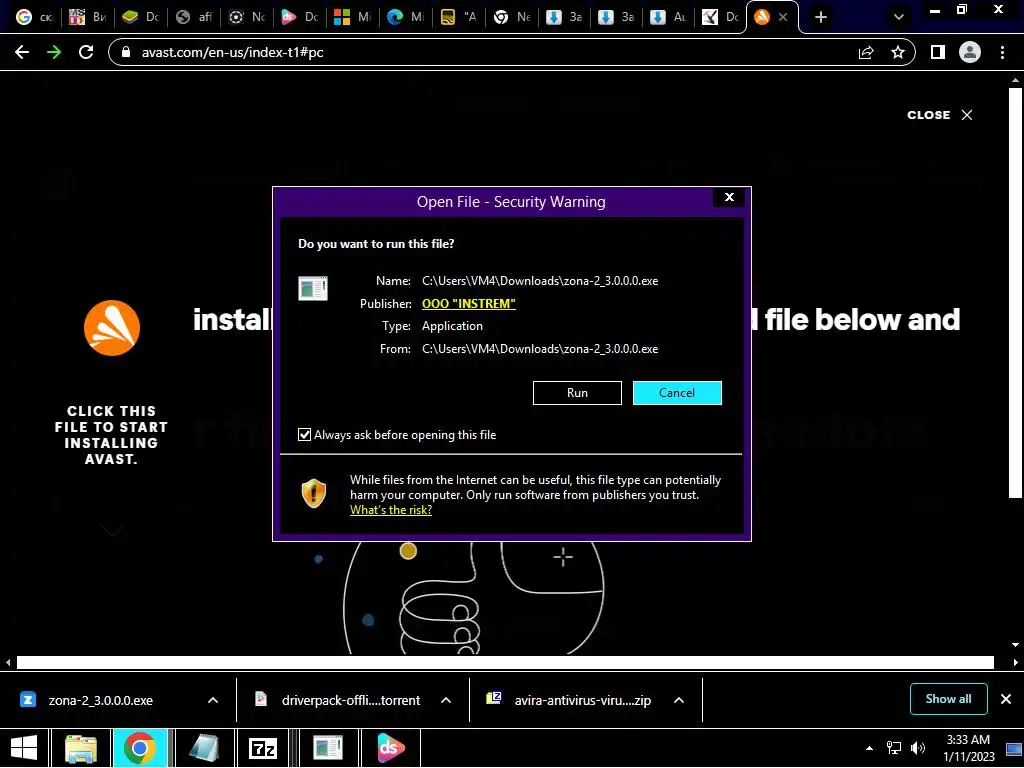Expand options for zona-2_3.0.0.0.exe download

click(213, 700)
